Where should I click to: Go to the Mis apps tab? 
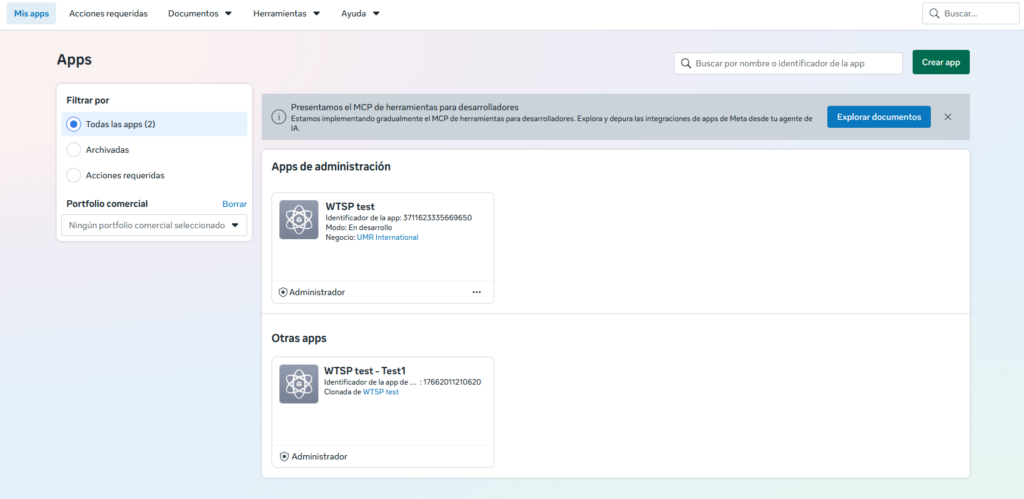point(31,13)
